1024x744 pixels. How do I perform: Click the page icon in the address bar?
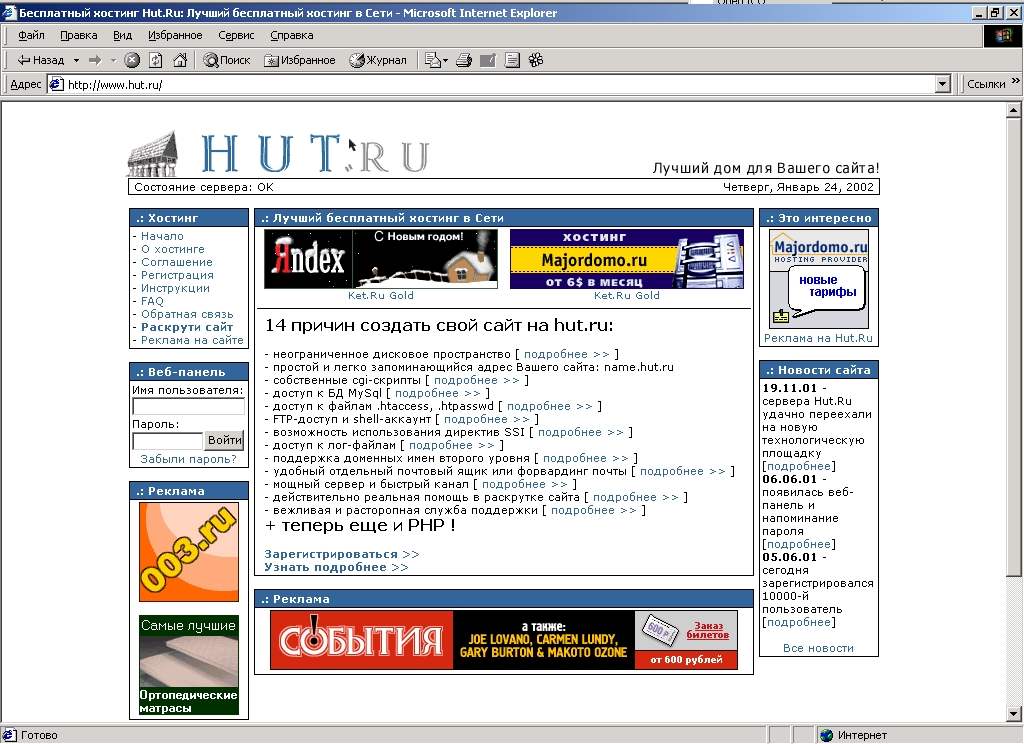click(57, 84)
